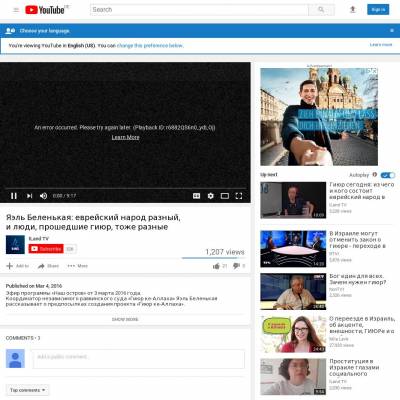Pause the video with the pause button

14,196
